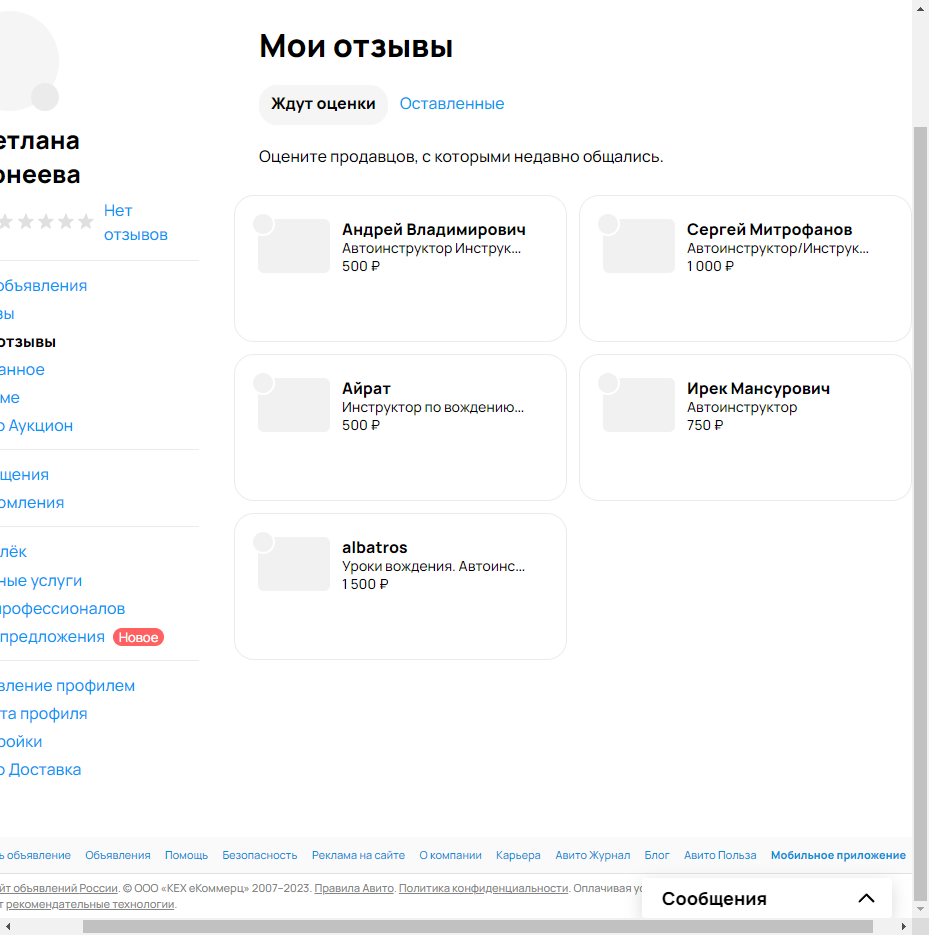Click thumbnail of Айрат listing
Viewport: 929px width, 935px height.
click(x=294, y=405)
